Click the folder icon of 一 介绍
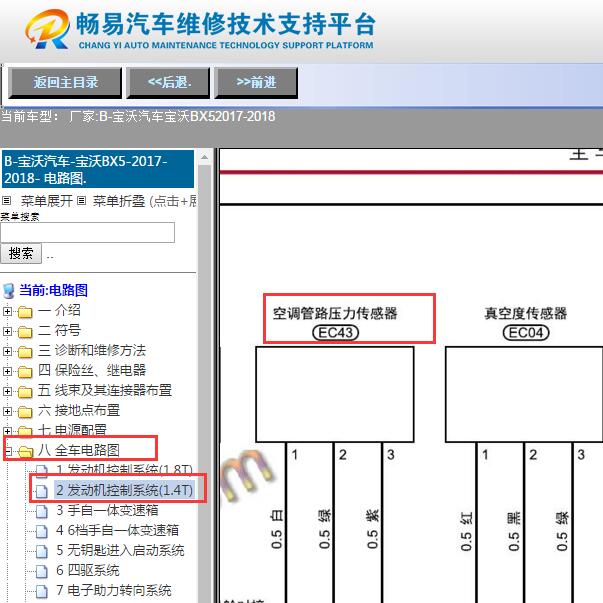This screenshot has width=603, height=603. pyautogui.click(x=25, y=311)
